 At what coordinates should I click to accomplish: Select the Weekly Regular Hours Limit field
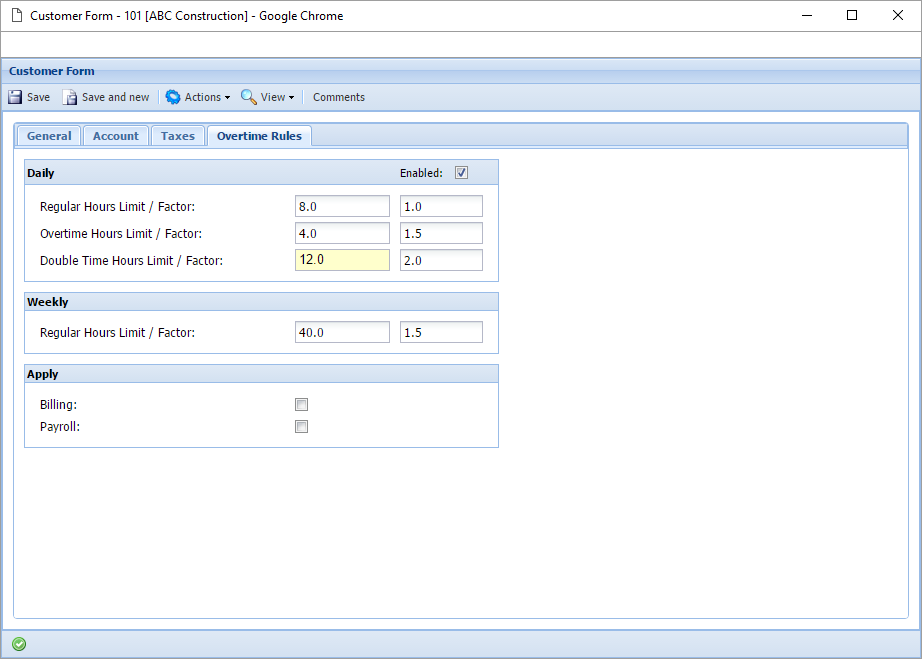click(342, 332)
